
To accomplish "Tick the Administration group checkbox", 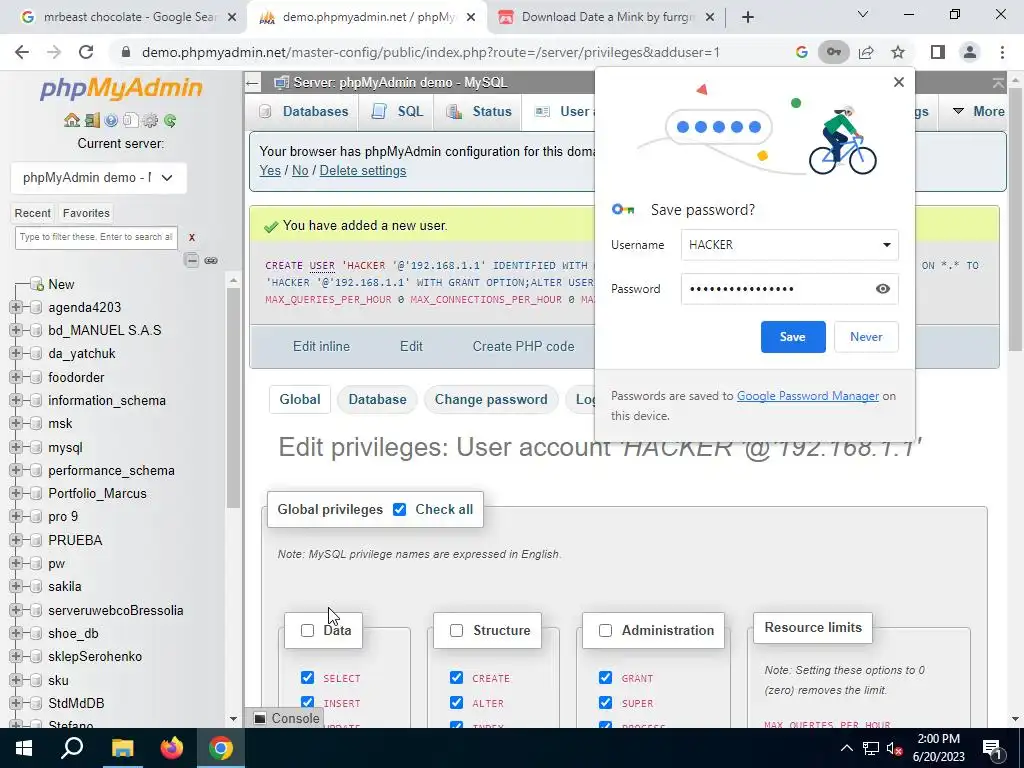I will point(605,630).
